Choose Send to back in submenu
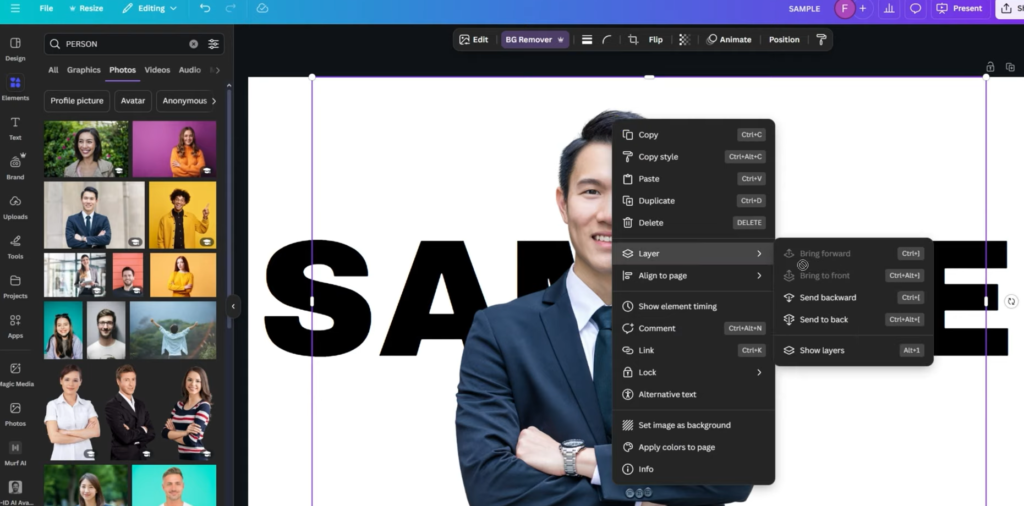This screenshot has height=506, width=1024. pyautogui.click(x=854, y=320)
